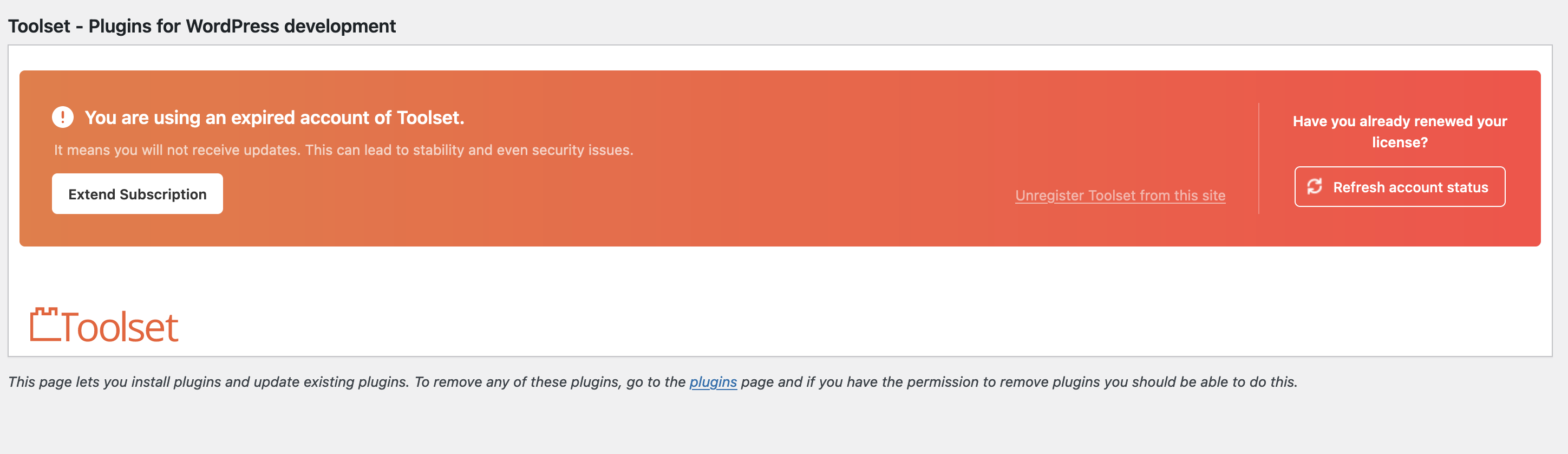This screenshot has width=1568, height=454.
Task: Click the vertical divider inside the banner
Action: point(1258,158)
